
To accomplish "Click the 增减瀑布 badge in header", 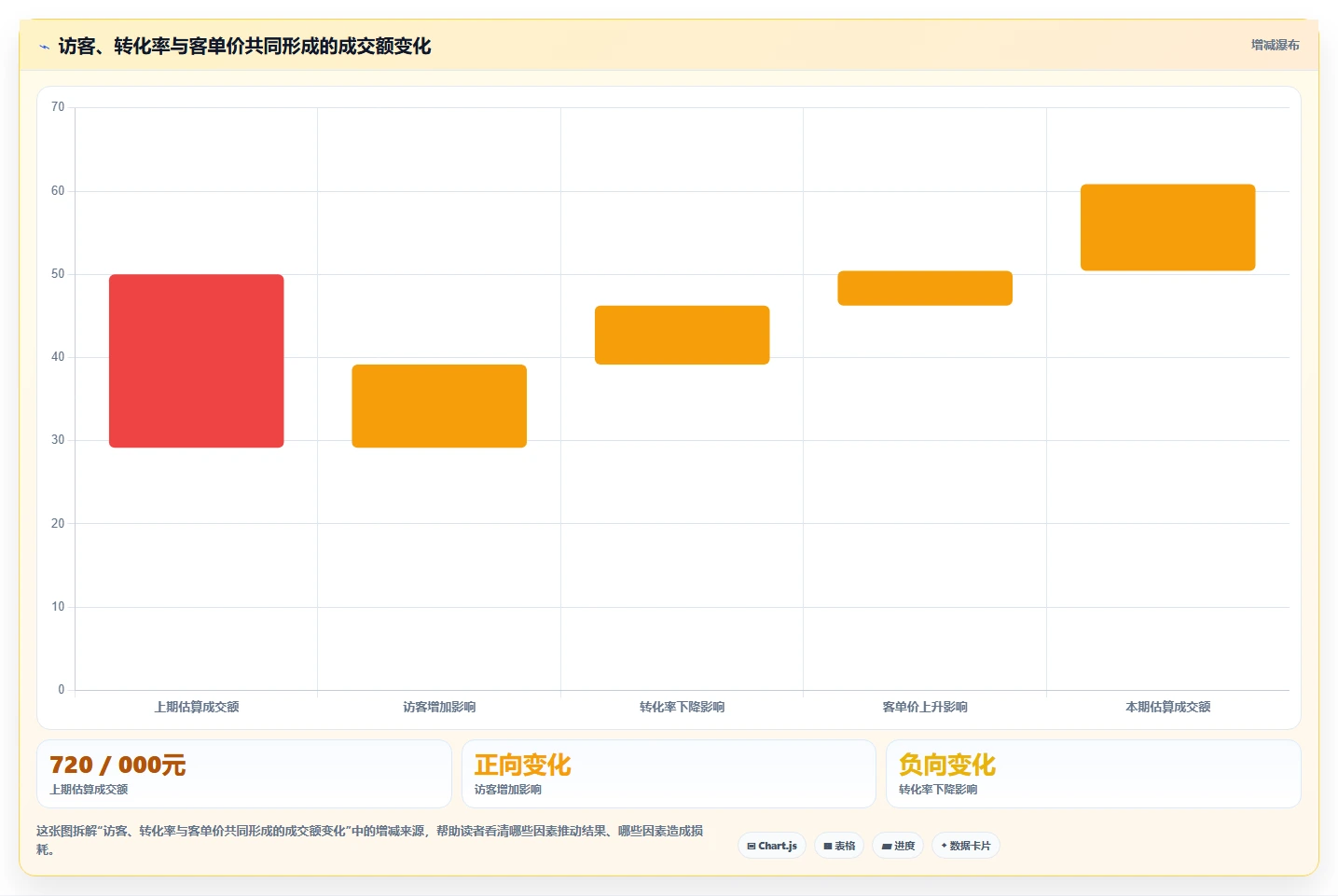I will [x=1275, y=45].
